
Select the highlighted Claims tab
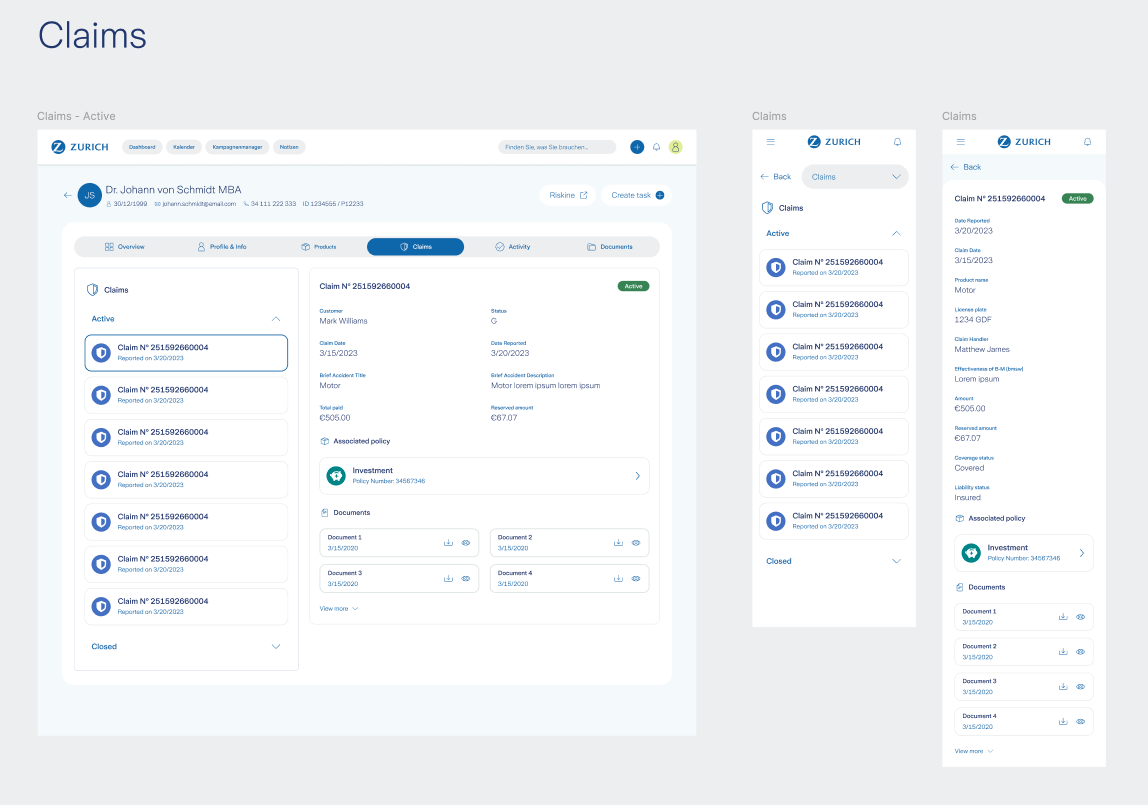click(x=415, y=247)
